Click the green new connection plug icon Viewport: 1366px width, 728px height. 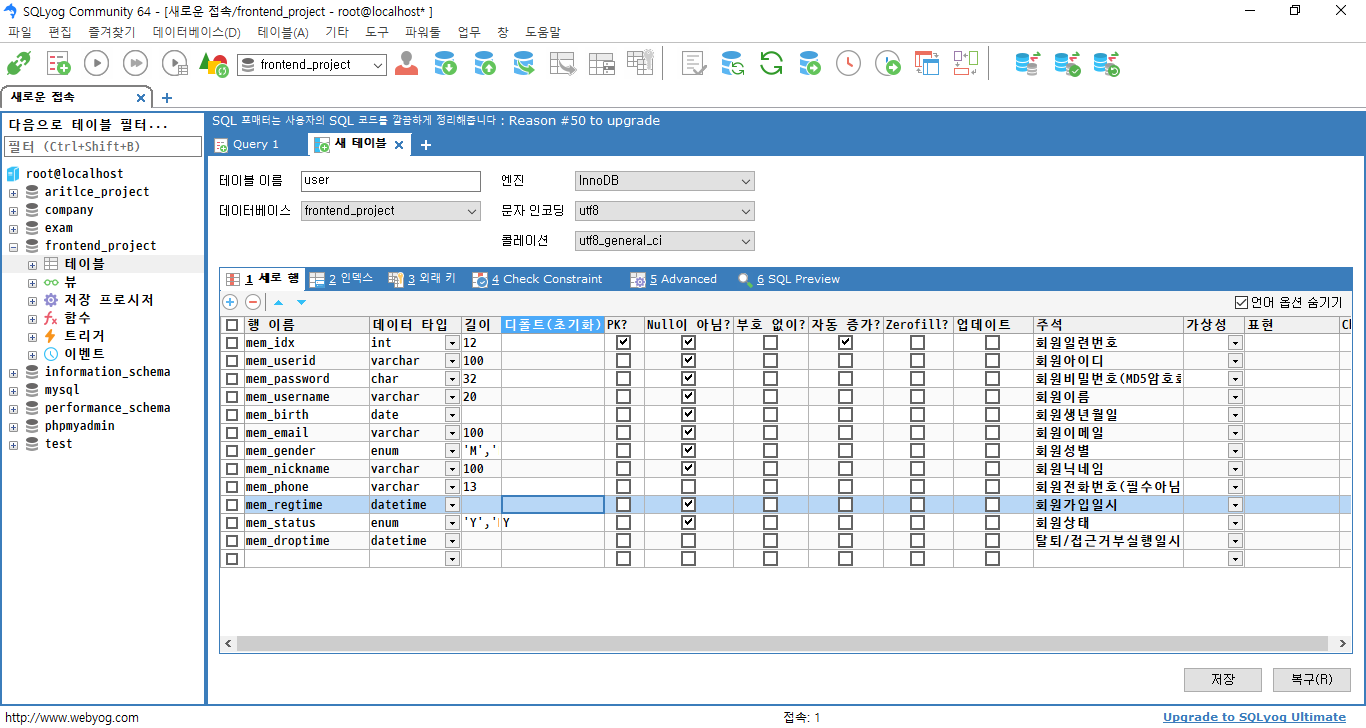pos(18,64)
